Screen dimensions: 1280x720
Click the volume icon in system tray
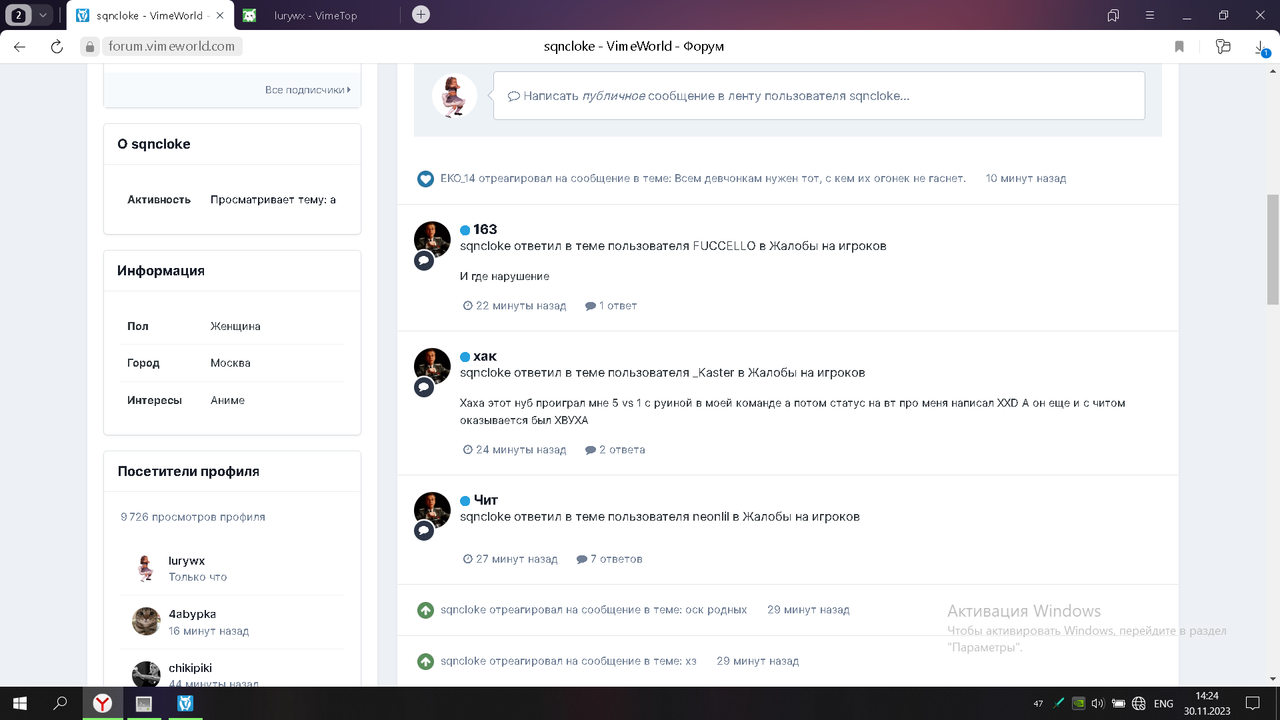pos(1097,704)
